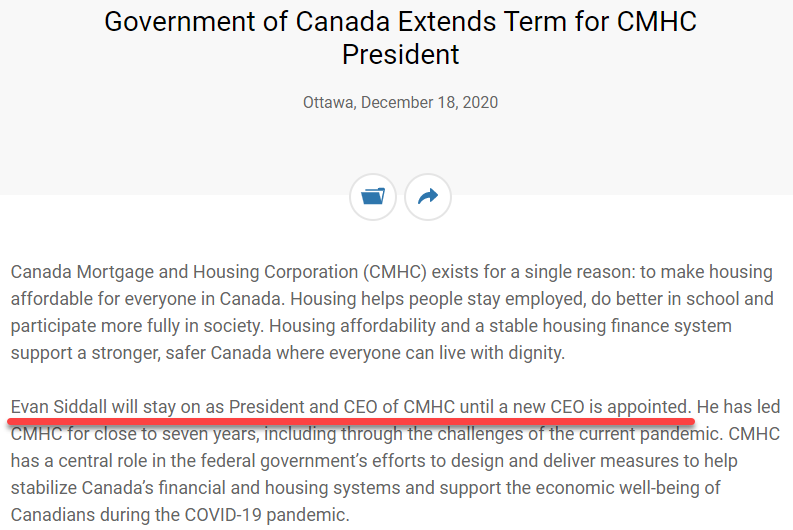The height and width of the screenshot is (530, 793).
Task: Click the red underline annotation
Action: coord(350,421)
